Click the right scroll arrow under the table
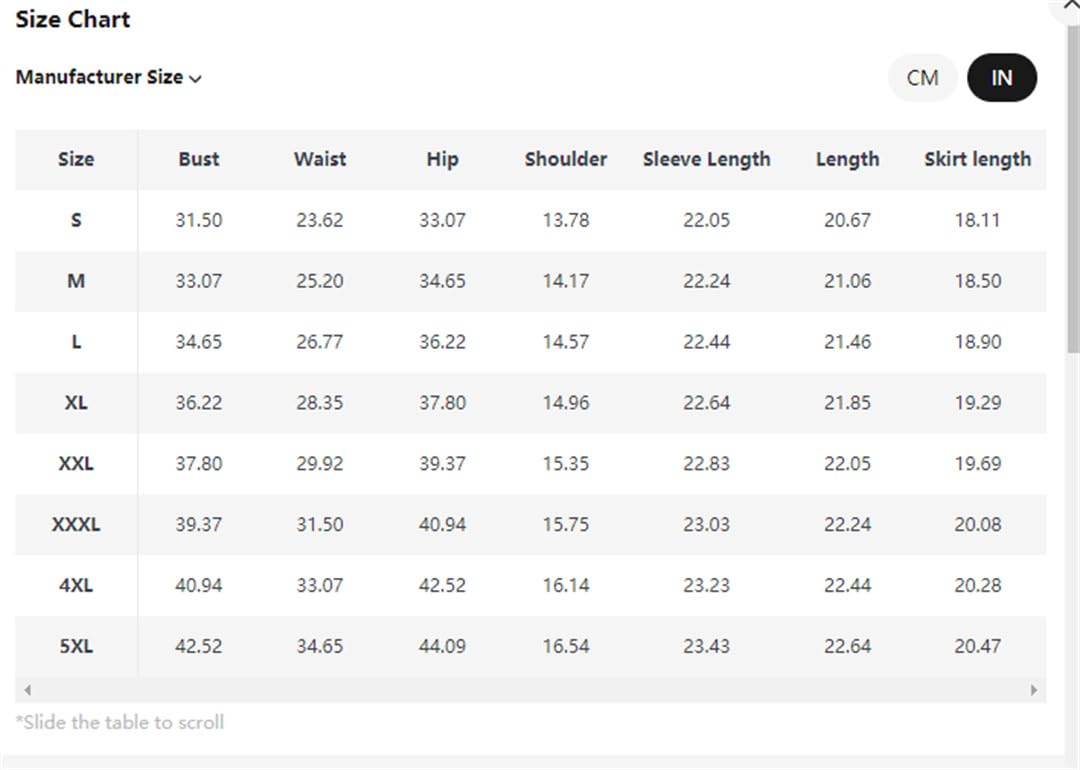 [1033, 689]
